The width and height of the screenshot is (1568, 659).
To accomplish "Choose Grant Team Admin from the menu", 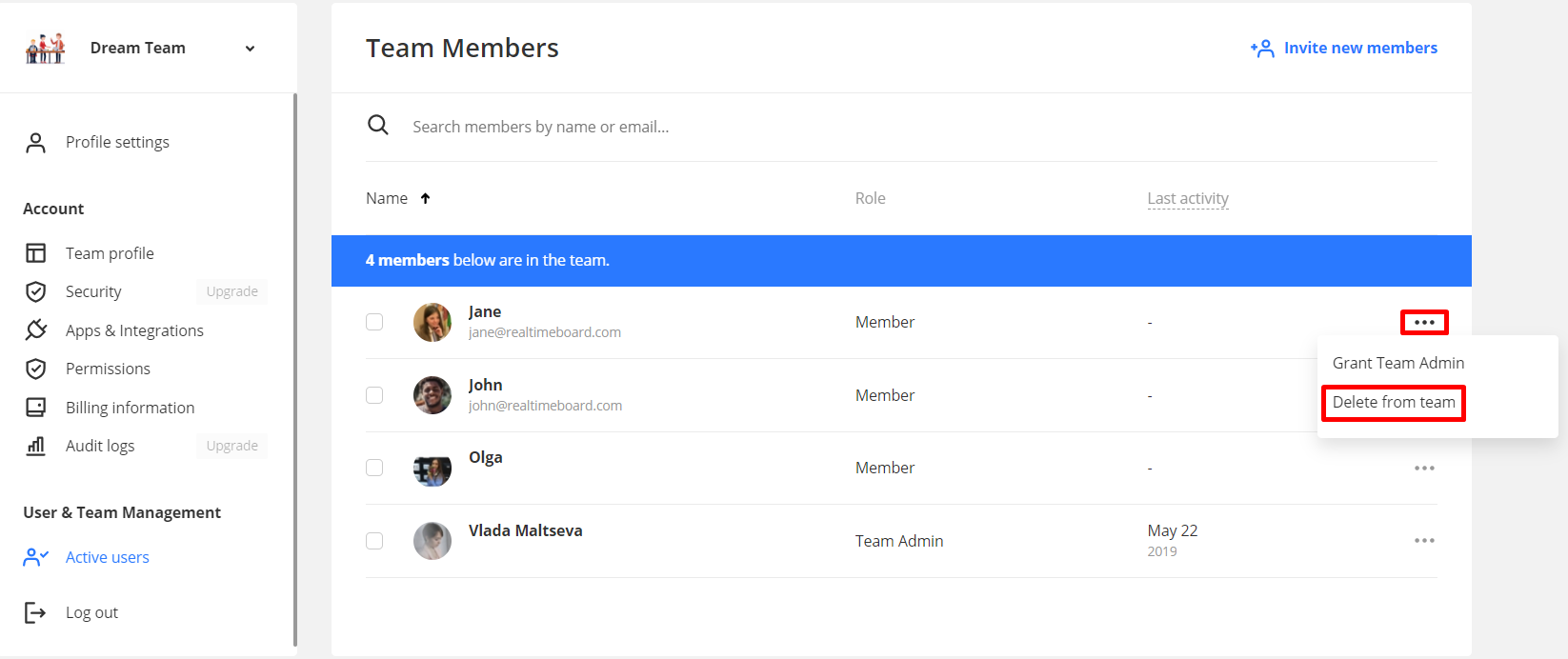I will pyautogui.click(x=1397, y=363).
